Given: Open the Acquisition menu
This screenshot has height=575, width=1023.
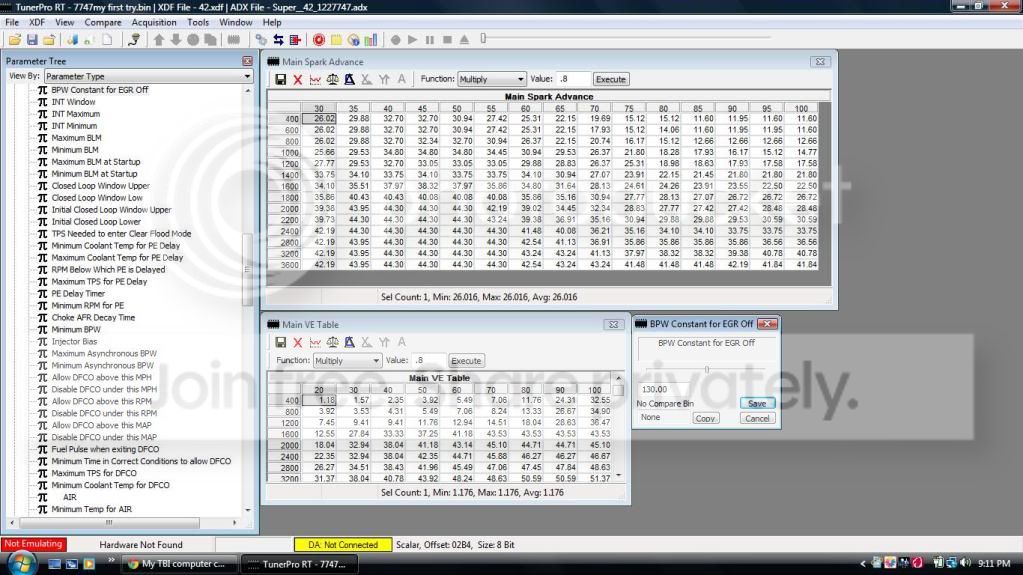Looking at the screenshot, I should [x=154, y=22].
